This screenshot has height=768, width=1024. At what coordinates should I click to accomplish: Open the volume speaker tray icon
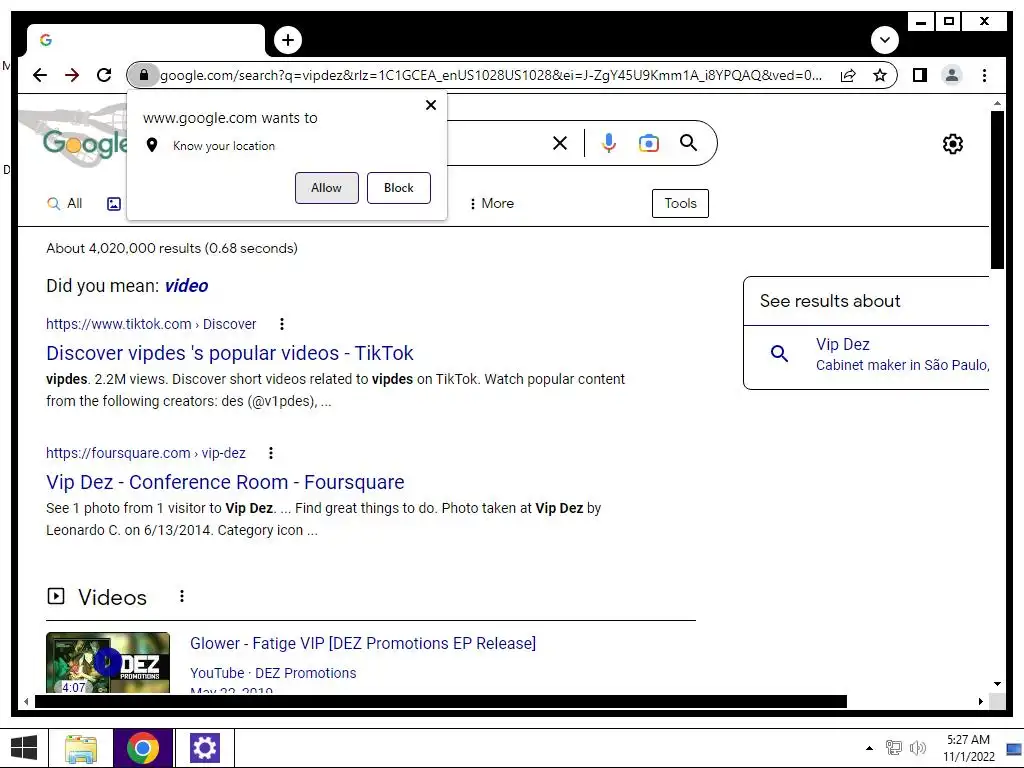pos(918,748)
